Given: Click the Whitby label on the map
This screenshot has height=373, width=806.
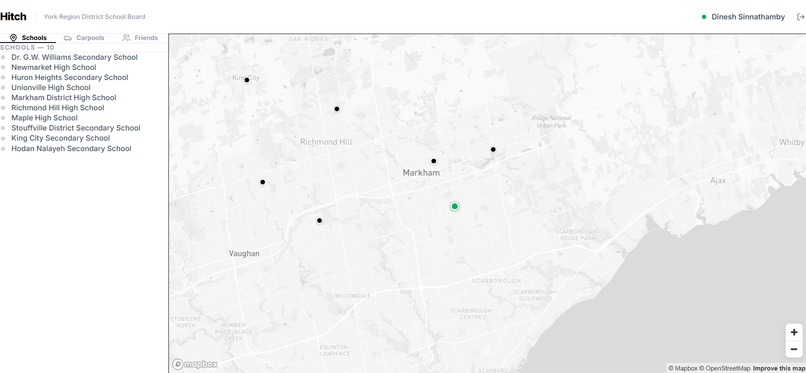Looking at the screenshot, I should tap(792, 142).
